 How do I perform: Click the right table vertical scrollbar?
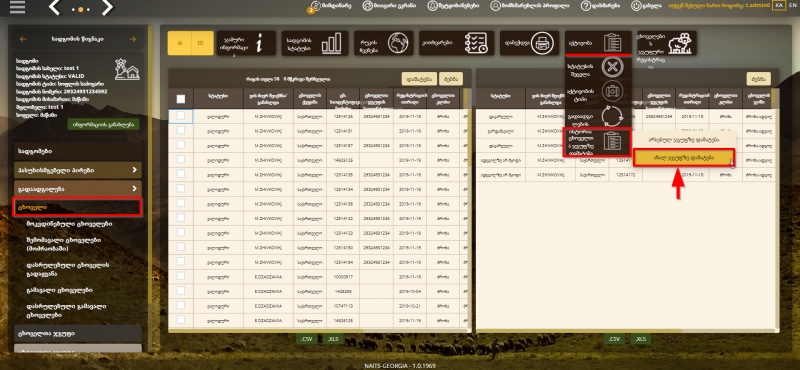pyautogui.click(x=777, y=219)
